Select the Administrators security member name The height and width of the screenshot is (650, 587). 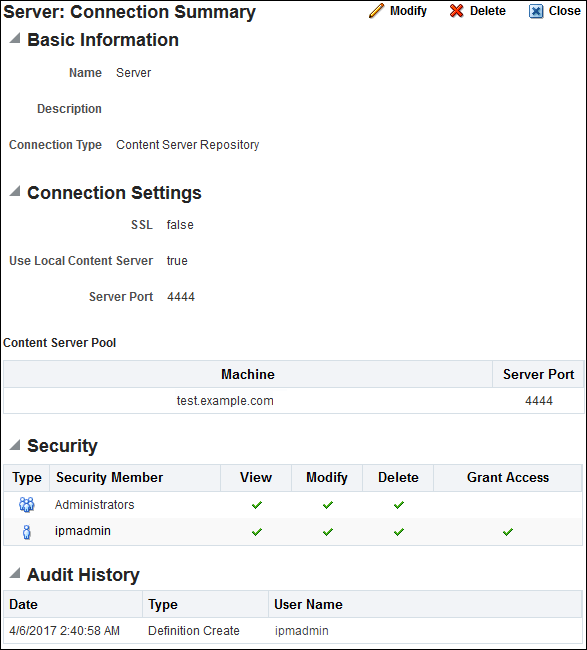pyautogui.click(x=95, y=504)
